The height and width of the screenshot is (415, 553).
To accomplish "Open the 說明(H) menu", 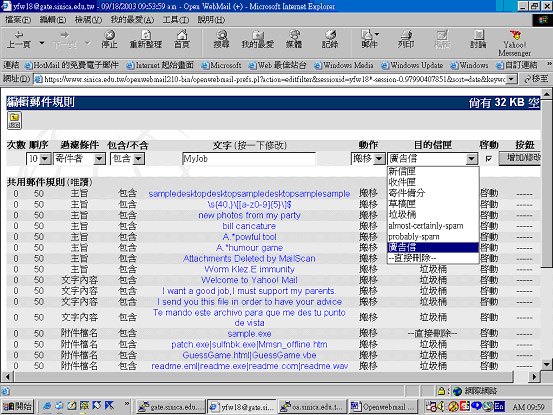I will click(211, 20).
